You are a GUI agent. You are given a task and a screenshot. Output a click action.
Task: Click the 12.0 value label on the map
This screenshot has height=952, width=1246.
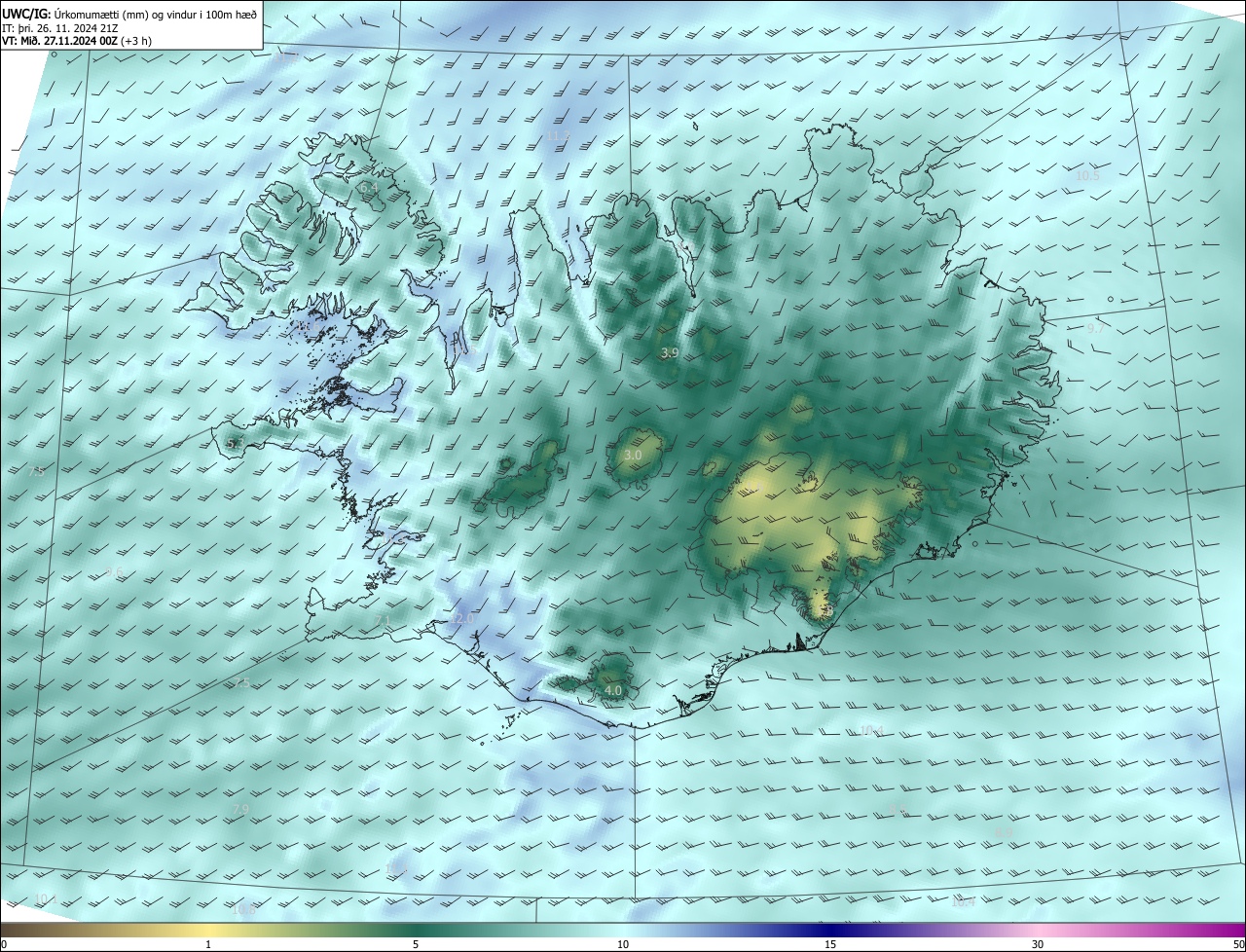(x=462, y=619)
